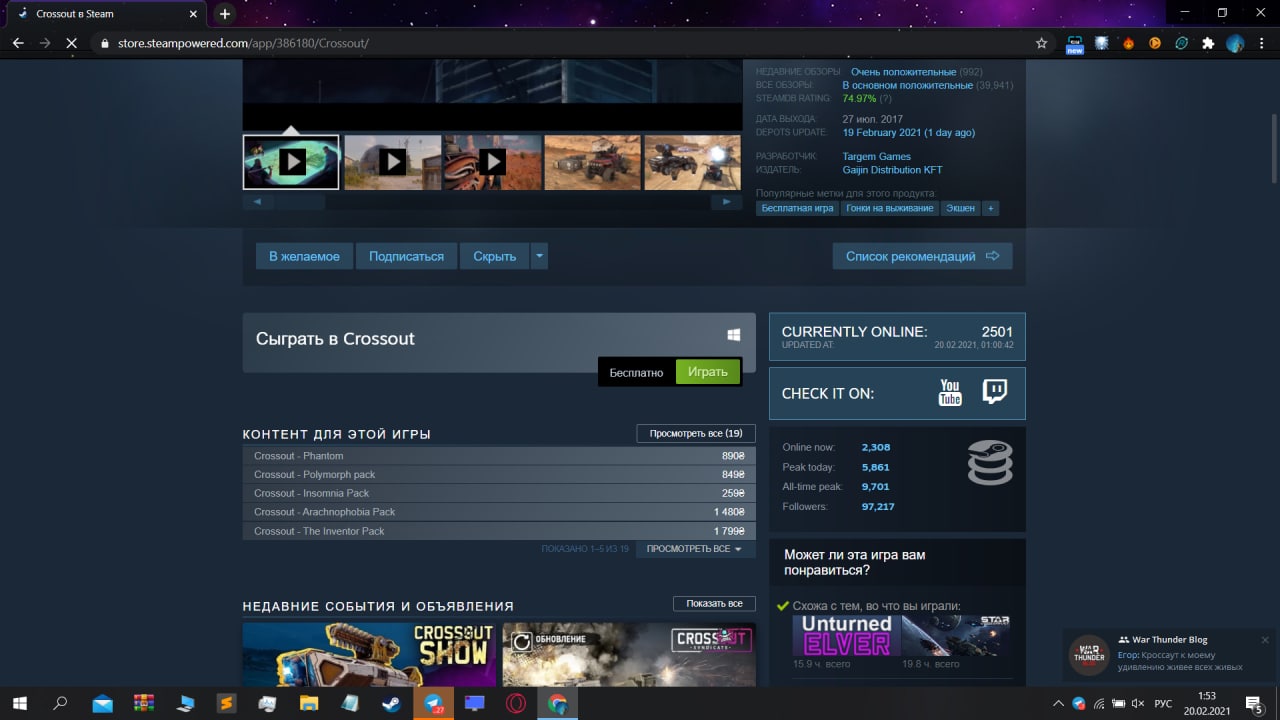Open the Crossout - Arachnophobia Pack row

tap(499, 512)
